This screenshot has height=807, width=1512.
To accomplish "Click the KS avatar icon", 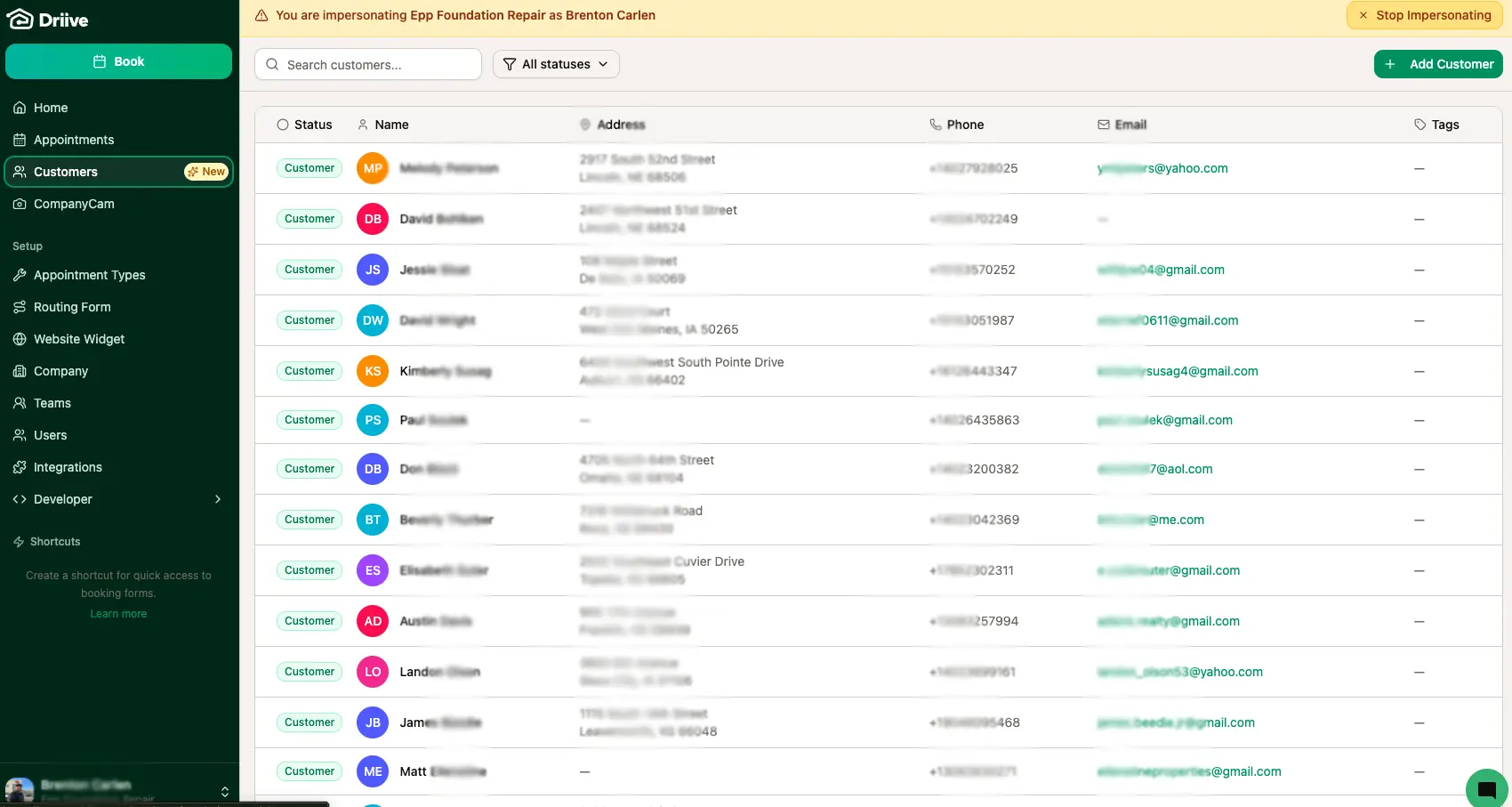I will point(373,371).
